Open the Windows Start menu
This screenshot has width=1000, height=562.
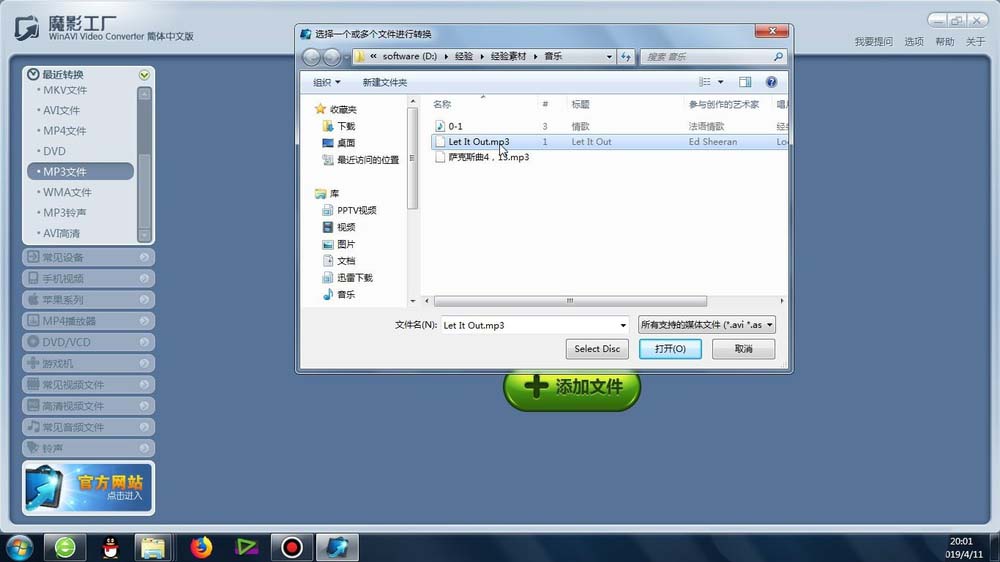point(19,547)
